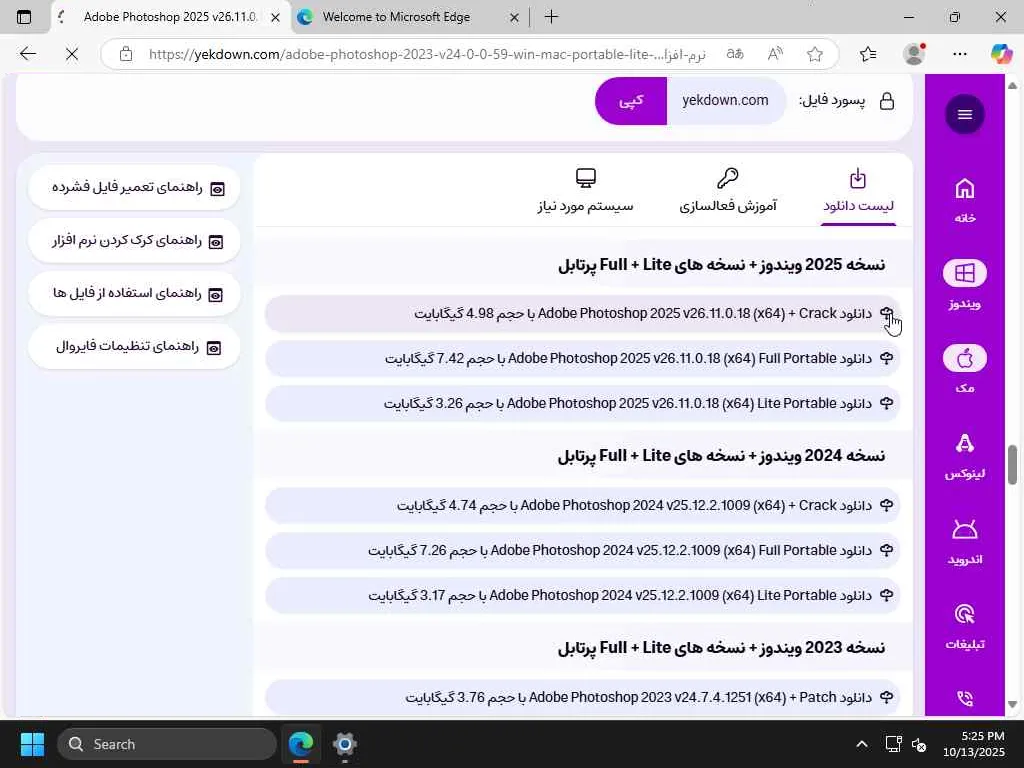The height and width of the screenshot is (768, 1024).
Task: Open Edge Settings and more menu
Action: pyautogui.click(x=959, y=54)
